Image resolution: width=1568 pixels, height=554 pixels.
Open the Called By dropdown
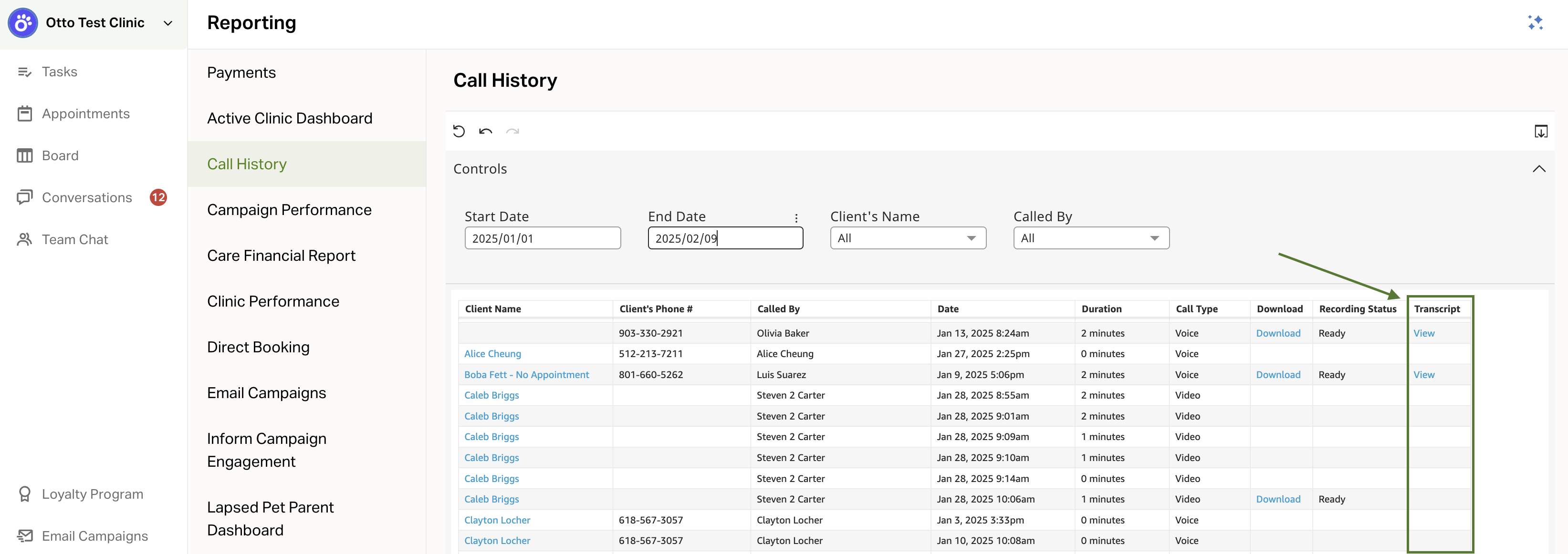1091,238
